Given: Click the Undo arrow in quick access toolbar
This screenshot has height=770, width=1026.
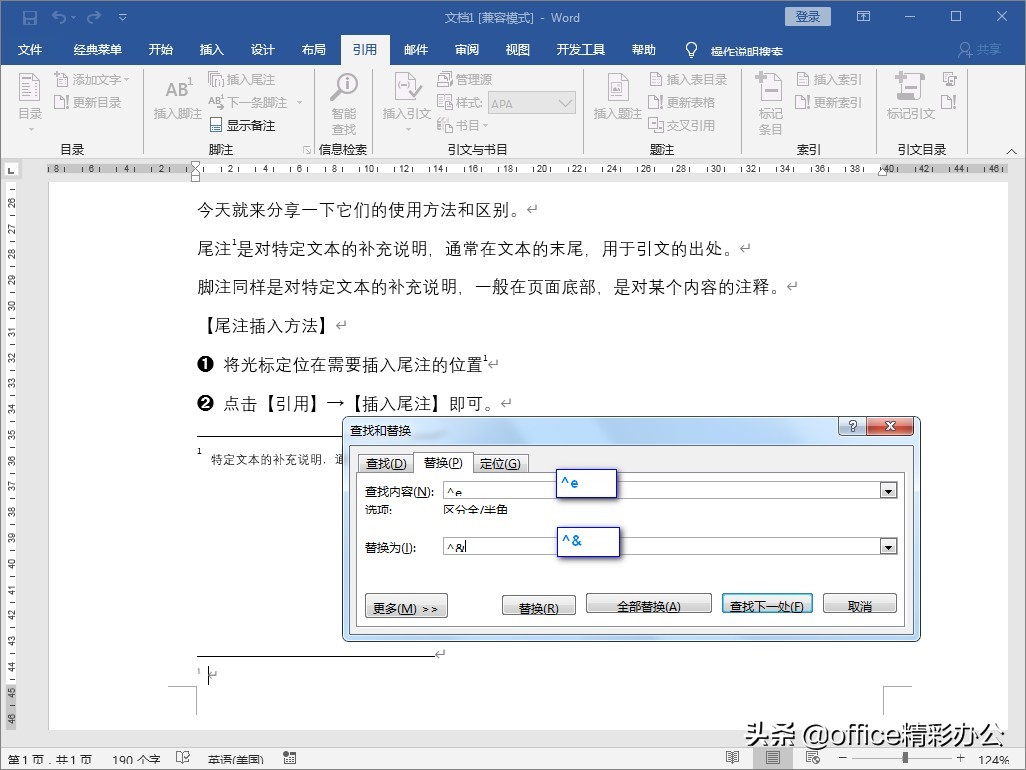Looking at the screenshot, I should [x=59, y=17].
